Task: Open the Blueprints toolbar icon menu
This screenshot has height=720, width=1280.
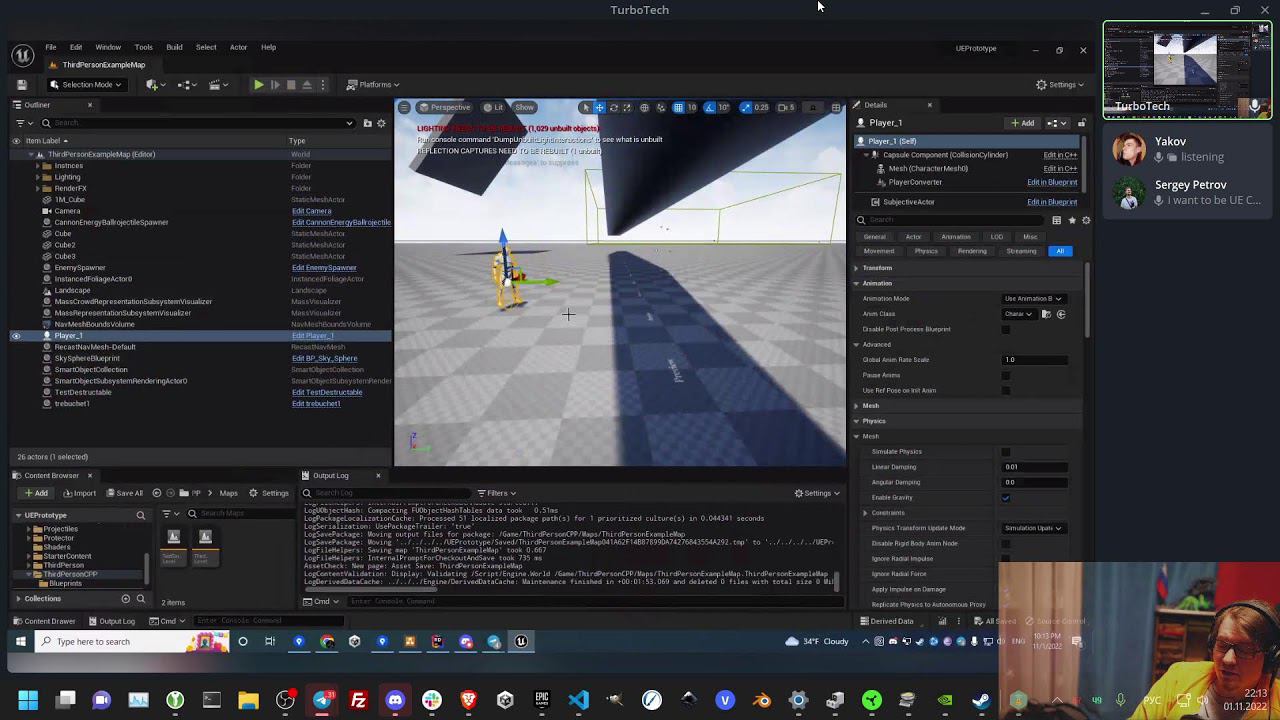Action: (187, 85)
